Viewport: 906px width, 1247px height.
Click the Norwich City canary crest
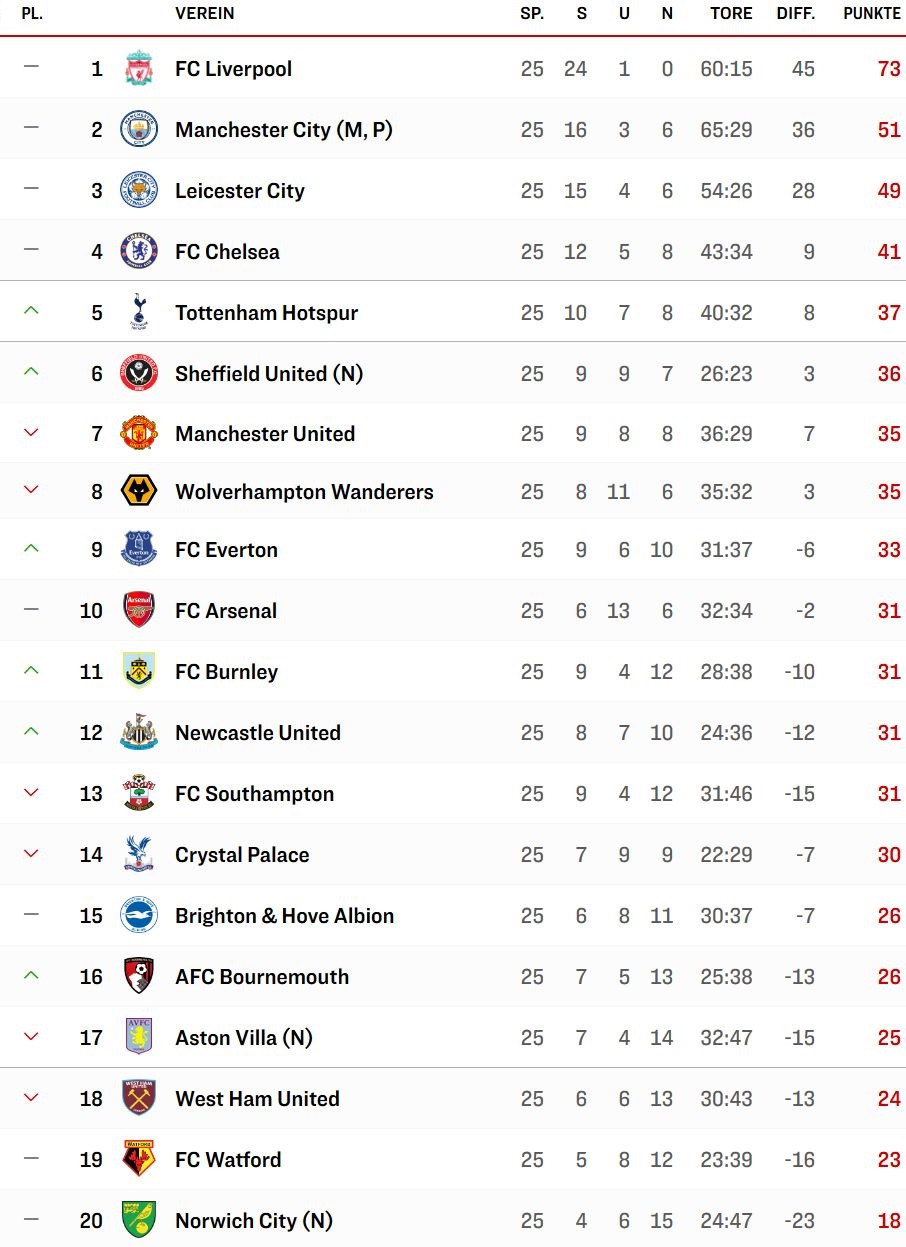tap(139, 1220)
